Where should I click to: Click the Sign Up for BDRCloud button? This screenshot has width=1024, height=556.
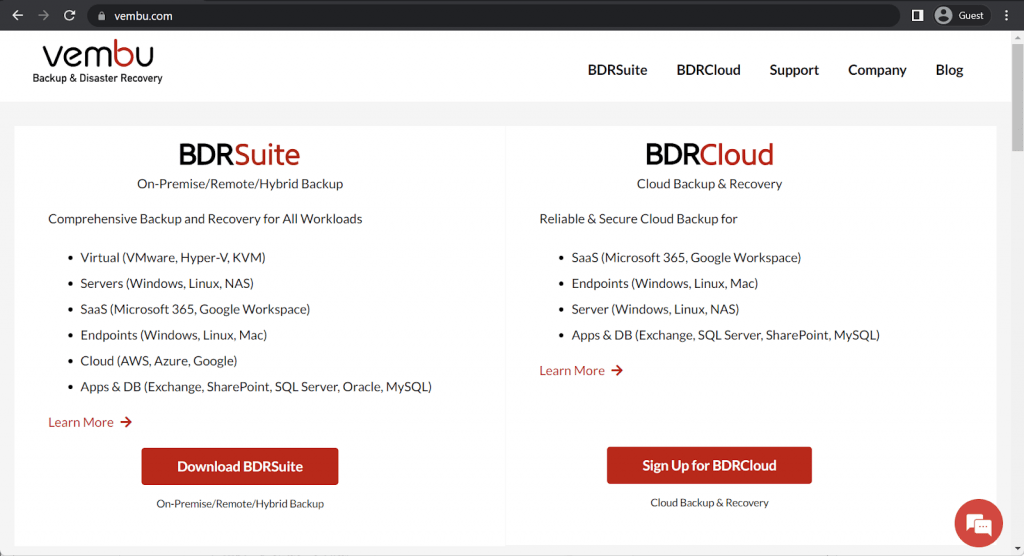pos(709,465)
